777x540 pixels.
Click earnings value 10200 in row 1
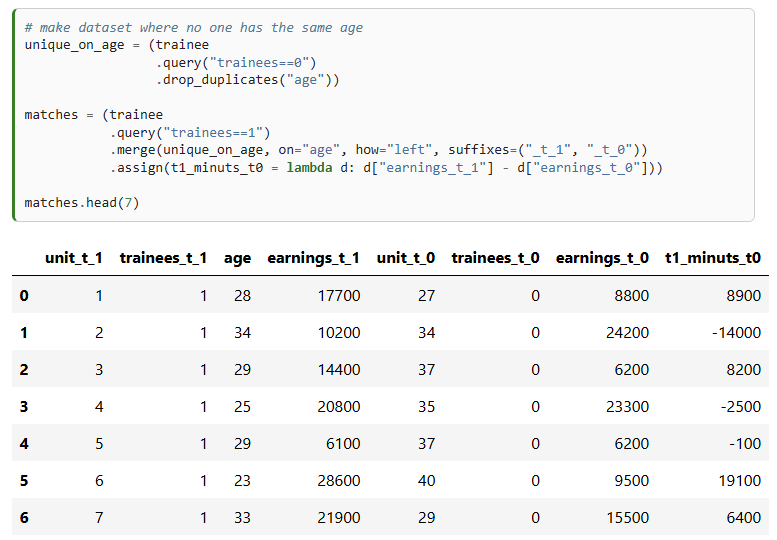point(339,333)
